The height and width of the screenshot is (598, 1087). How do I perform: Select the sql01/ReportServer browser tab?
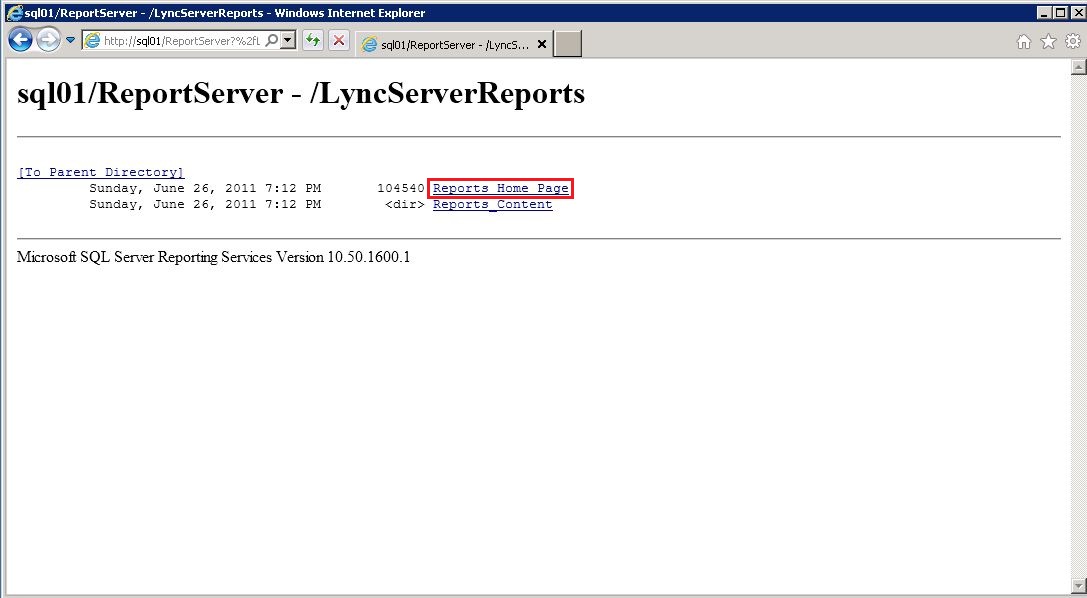coord(455,44)
